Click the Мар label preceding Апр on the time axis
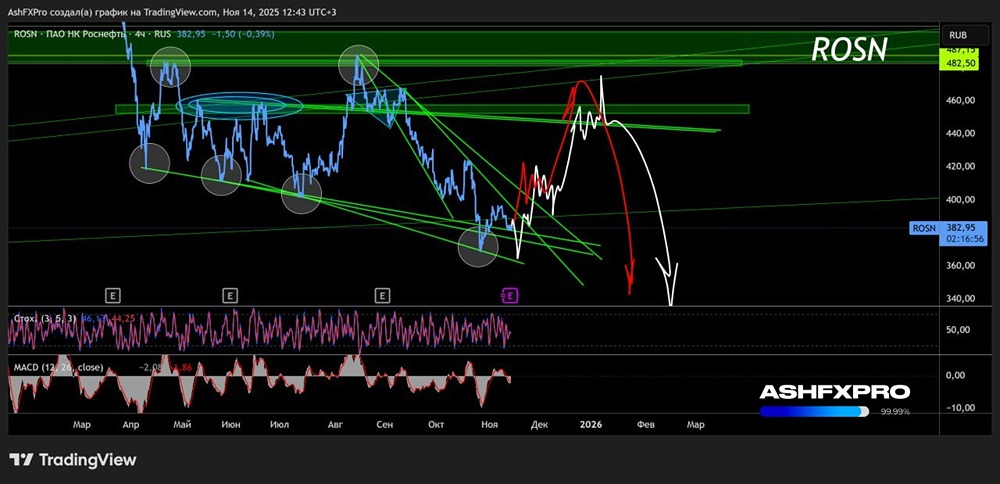 point(82,425)
